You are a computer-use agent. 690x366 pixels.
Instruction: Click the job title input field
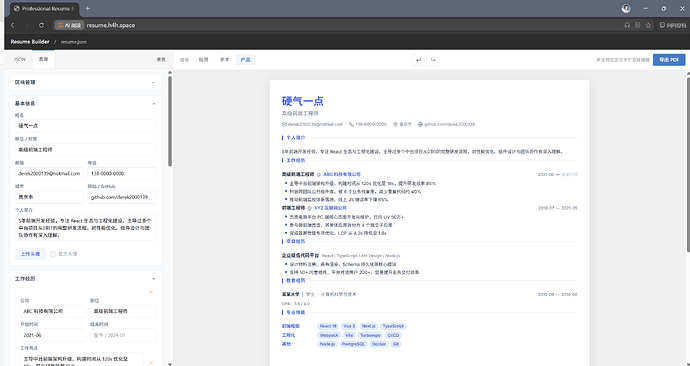click(85, 150)
